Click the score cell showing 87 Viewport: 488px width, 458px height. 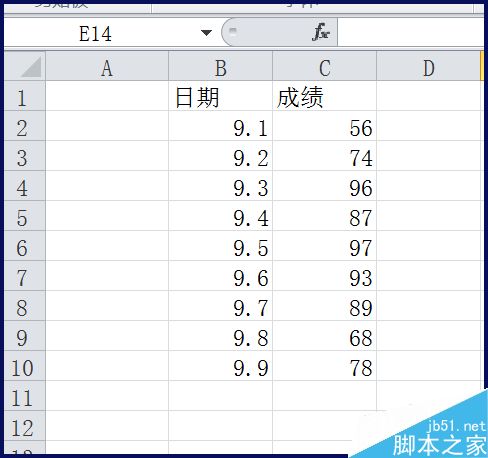point(325,216)
